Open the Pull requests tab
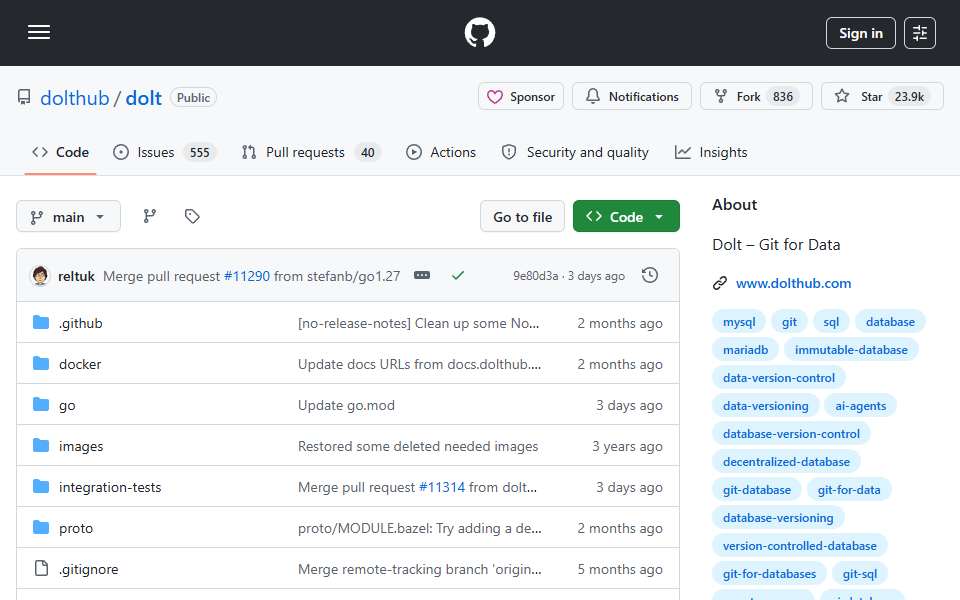The width and height of the screenshot is (960, 600). (311, 152)
